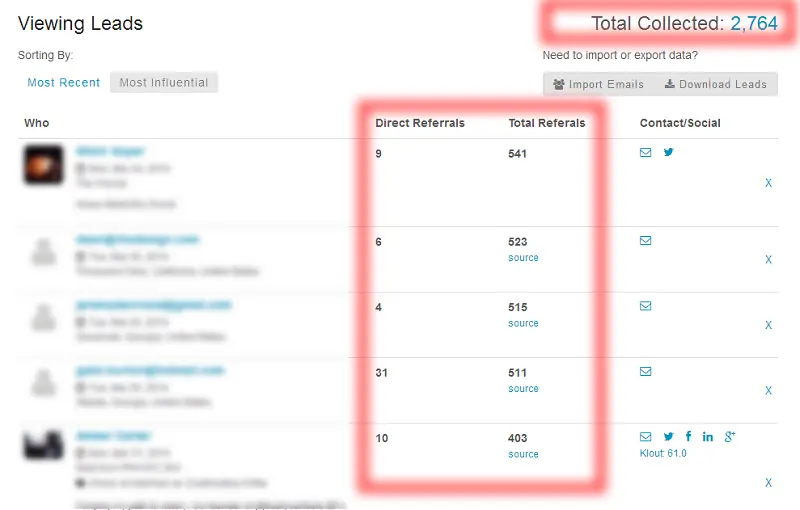
Task: Open the source link under 523 total referrals
Action: click(x=523, y=258)
